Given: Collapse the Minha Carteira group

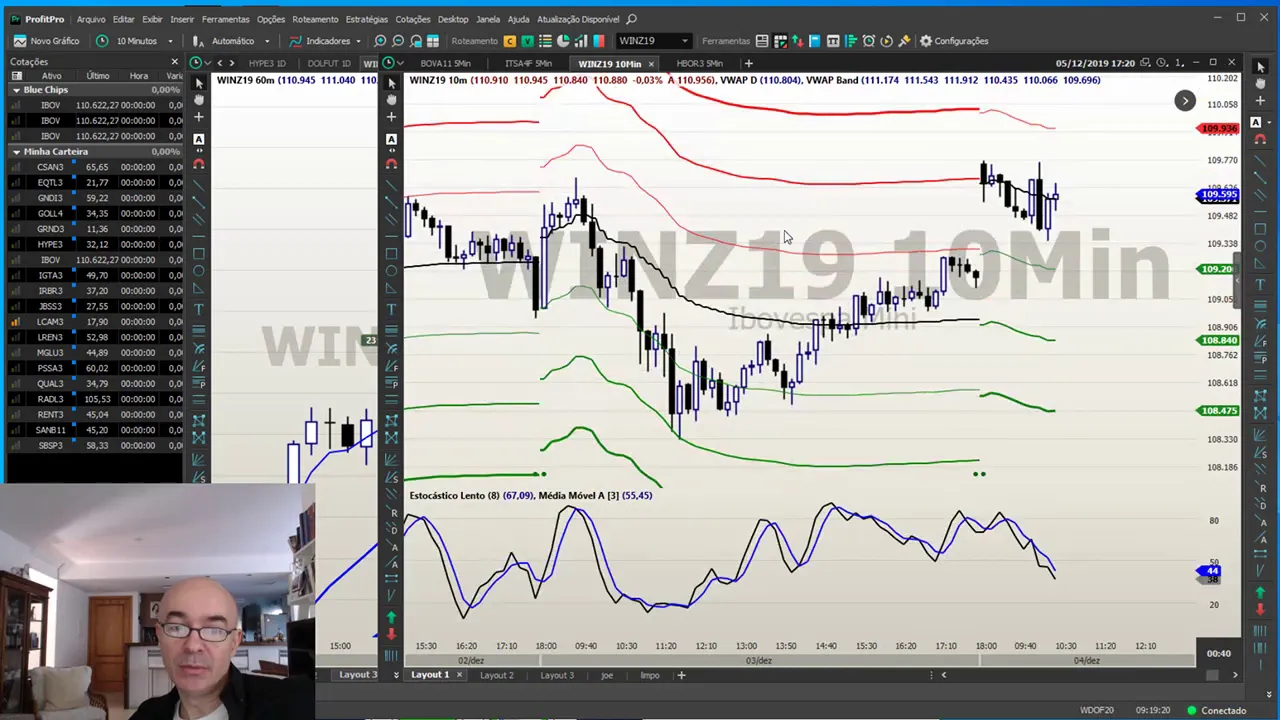Looking at the screenshot, I should [x=16, y=152].
